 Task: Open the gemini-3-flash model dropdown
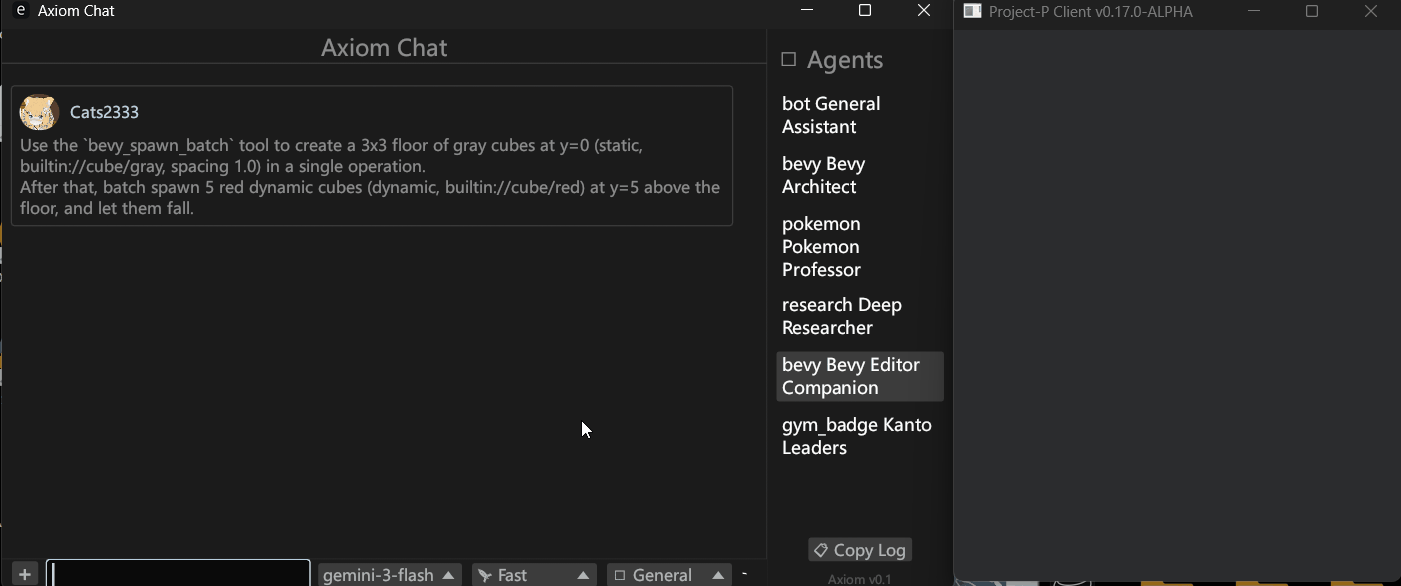coord(389,575)
